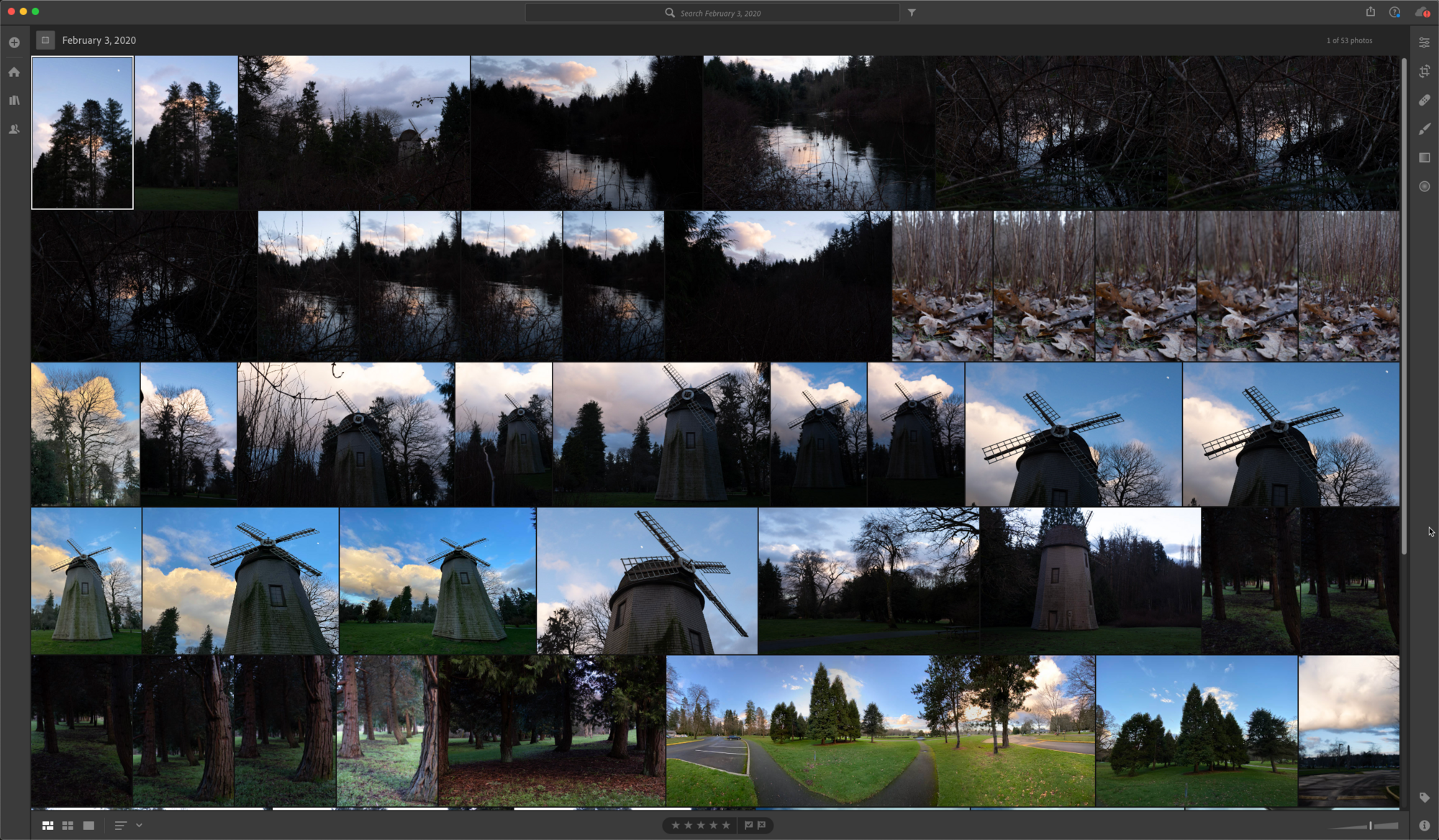
Task: Select the Linear Gradient tool
Action: click(x=1424, y=157)
